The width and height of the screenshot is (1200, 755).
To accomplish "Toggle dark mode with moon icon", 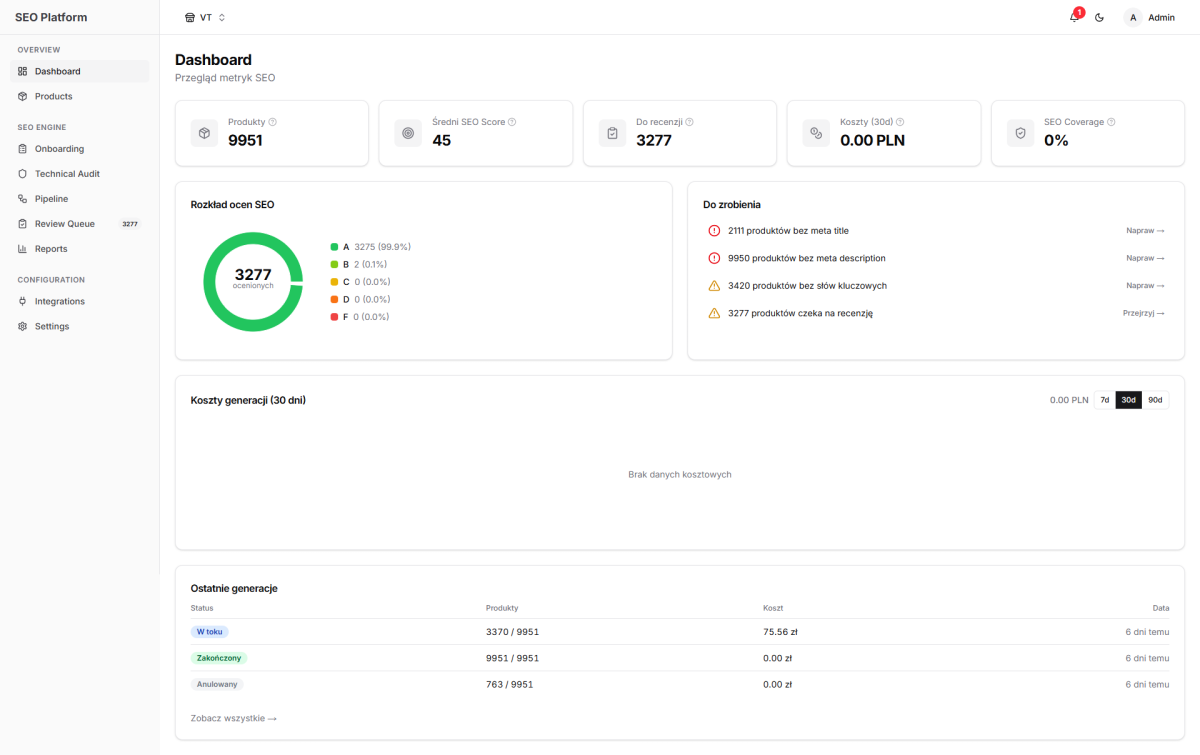I will (1099, 17).
